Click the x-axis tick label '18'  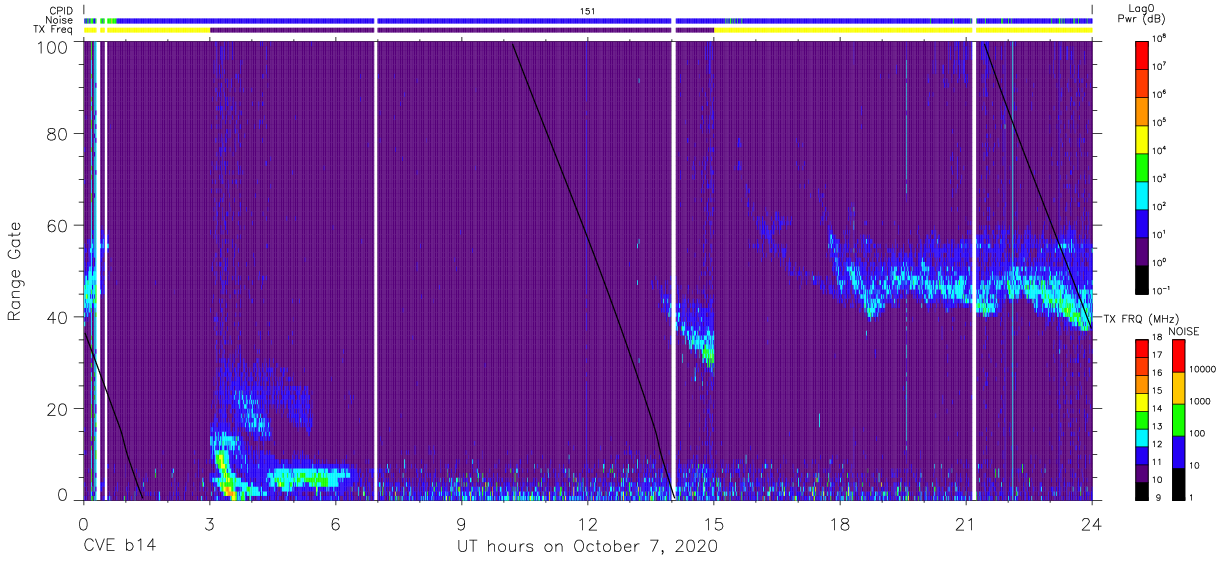click(839, 522)
